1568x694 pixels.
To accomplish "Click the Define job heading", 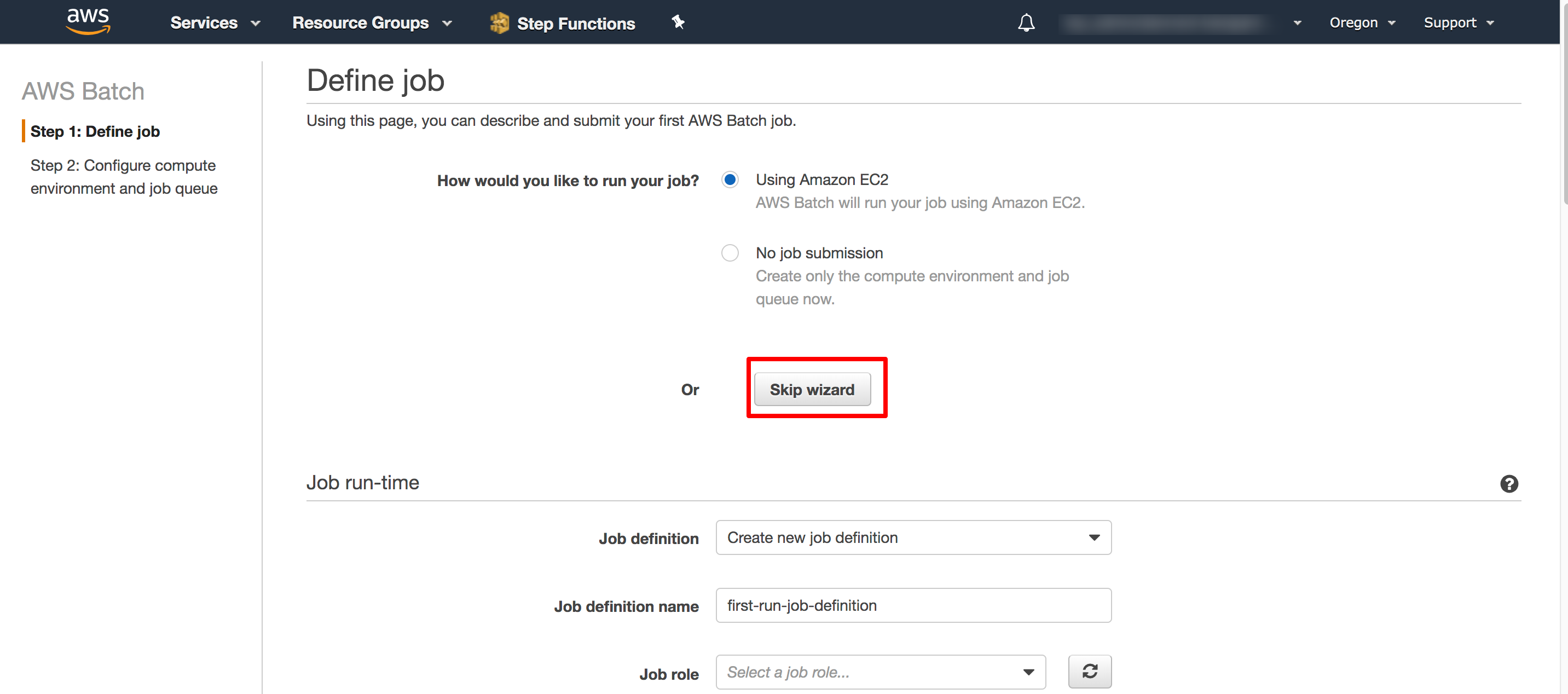I will (375, 80).
